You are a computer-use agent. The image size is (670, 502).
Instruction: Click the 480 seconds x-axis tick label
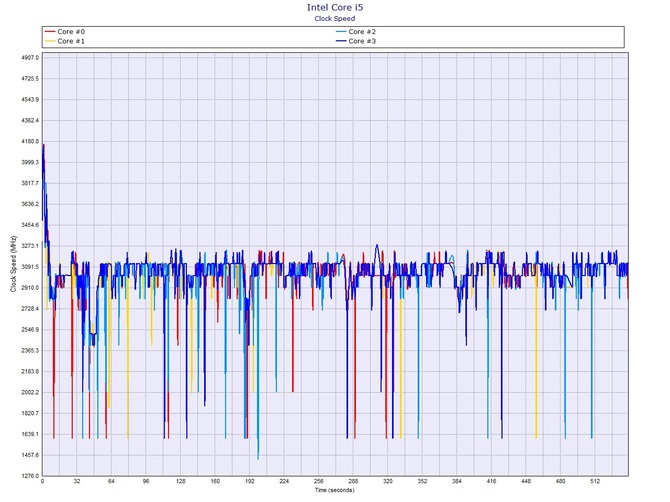(x=561, y=481)
